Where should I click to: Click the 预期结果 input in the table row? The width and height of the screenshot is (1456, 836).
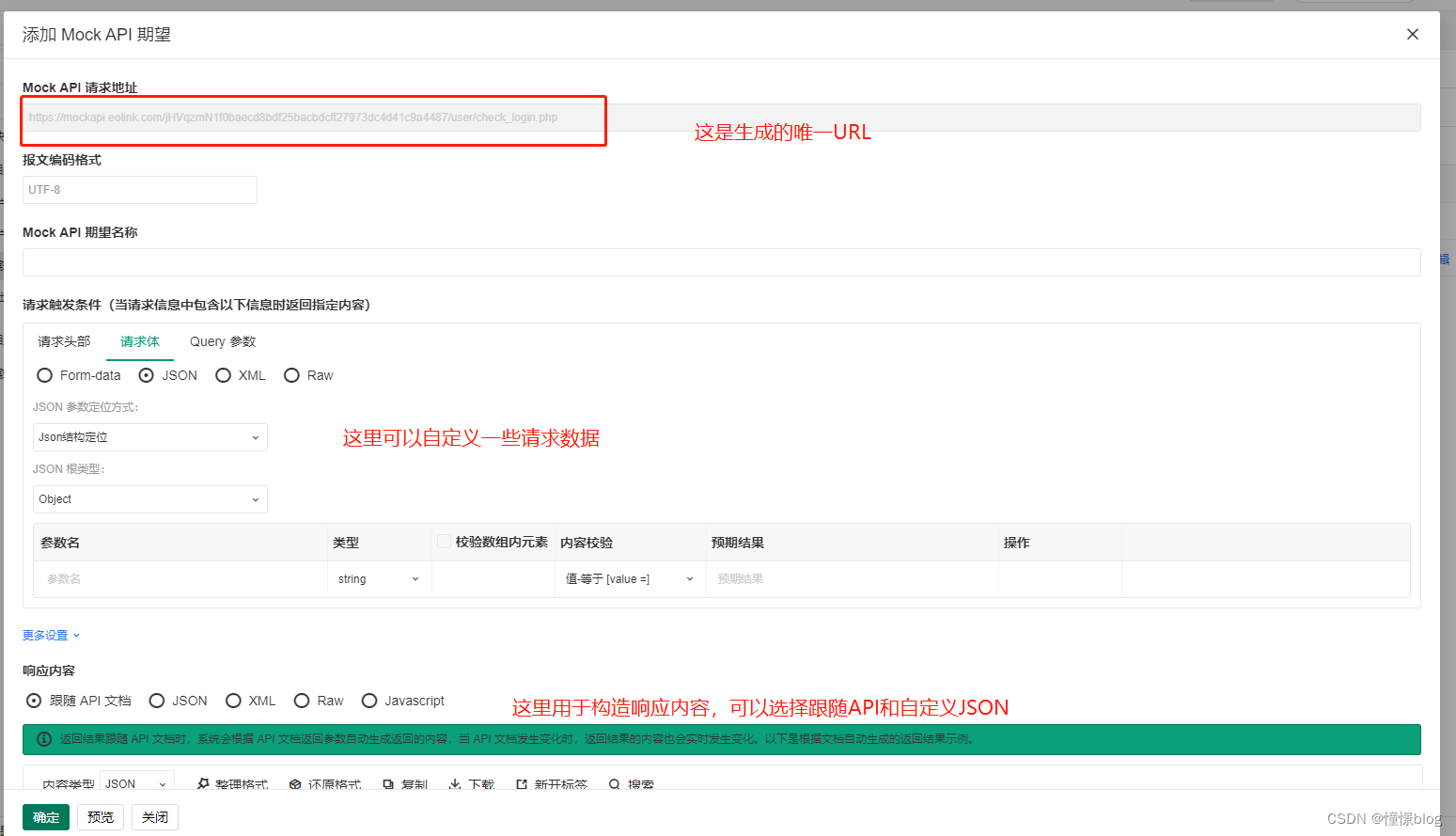coord(853,579)
